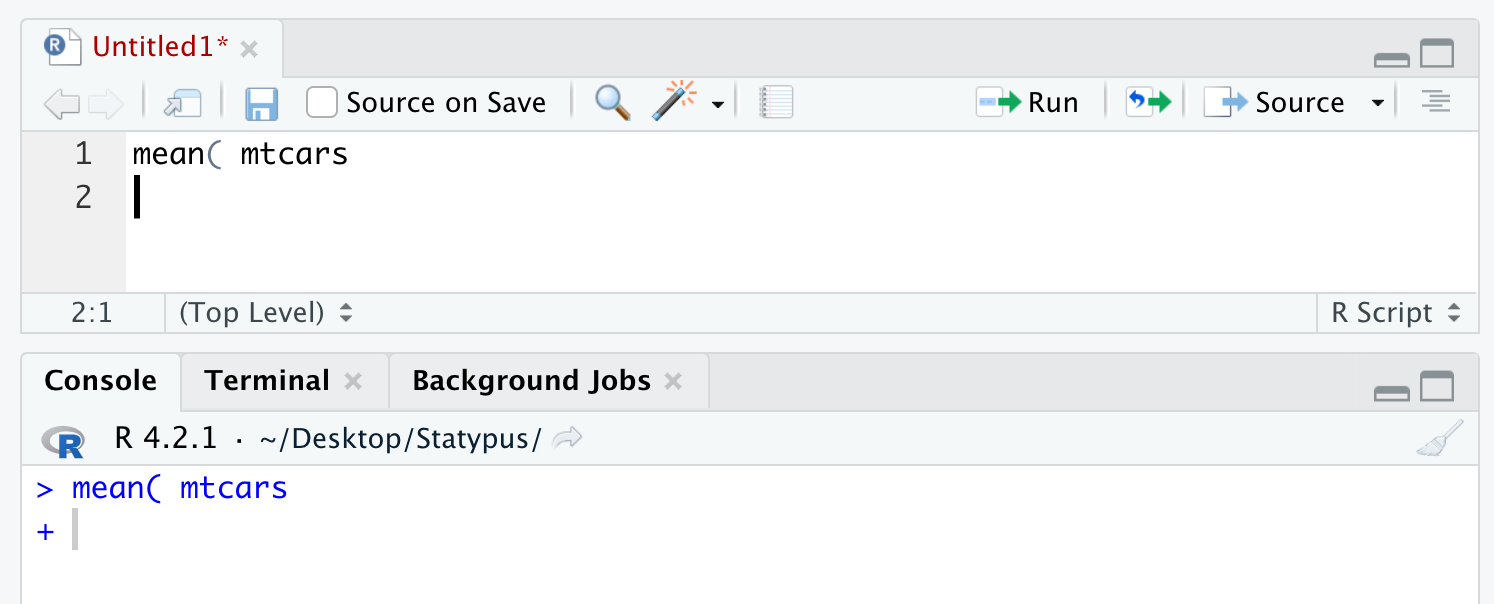Clear console with the broom icon

pyautogui.click(x=1439, y=439)
